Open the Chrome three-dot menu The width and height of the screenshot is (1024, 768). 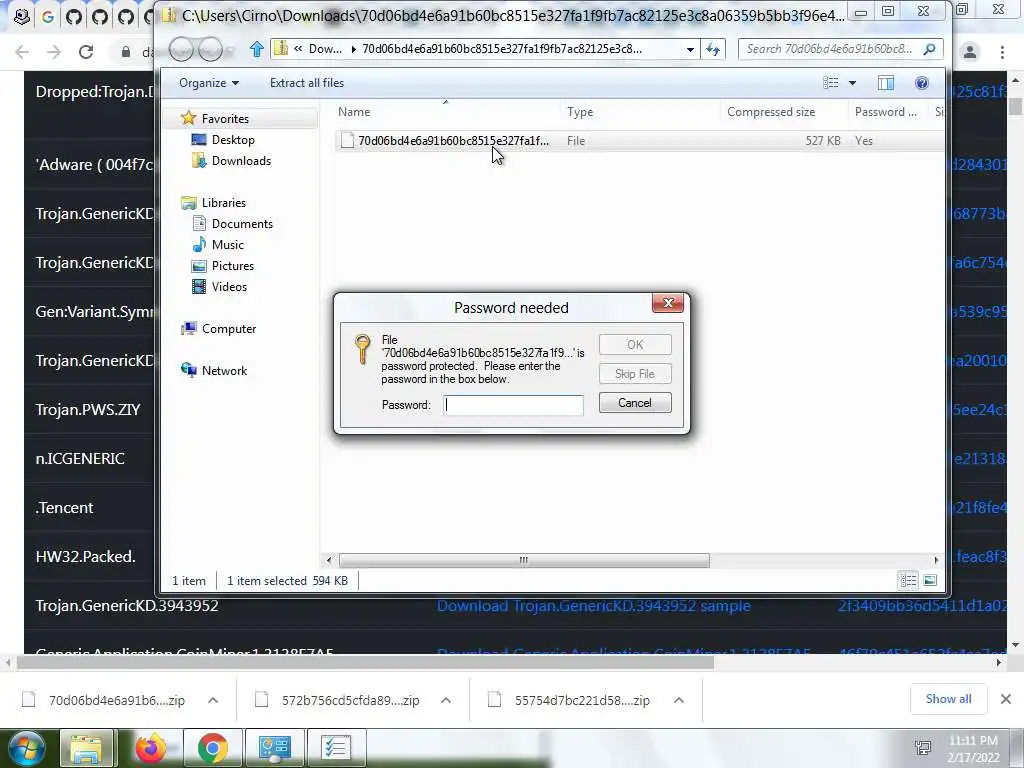point(1002,52)
